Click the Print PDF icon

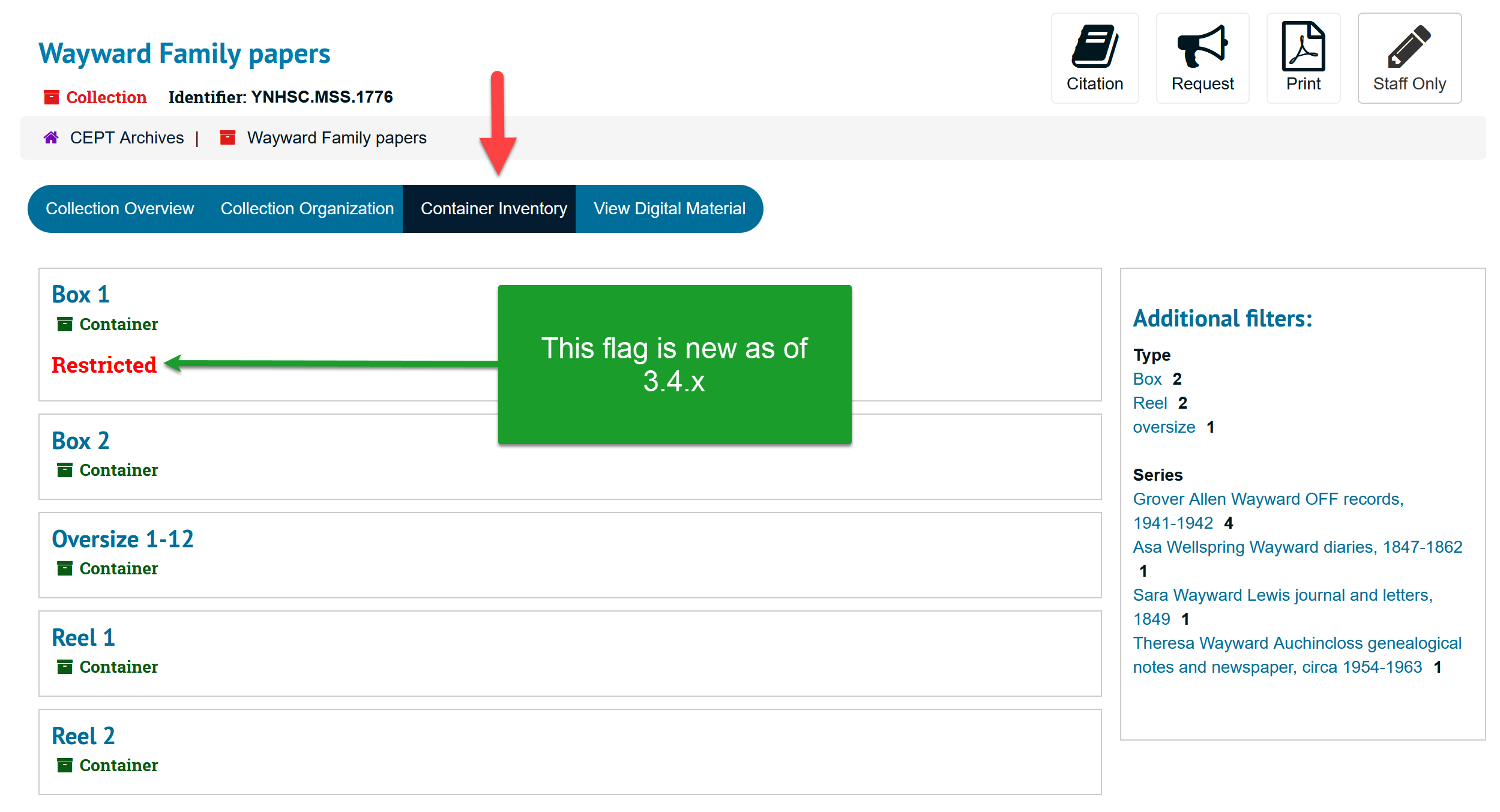click(x=1303, y=46)
